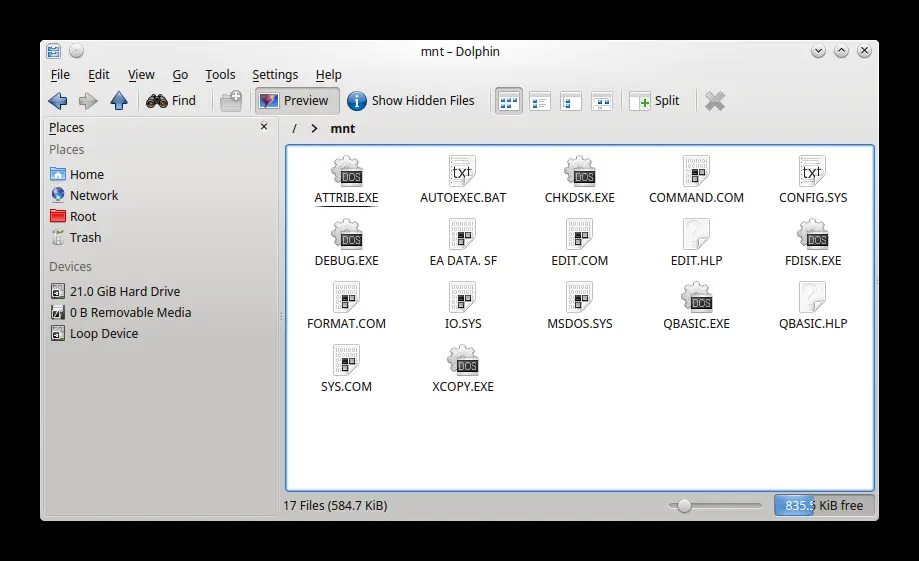Image resolution: width=919 pixels, height=561 pixels.
Task: Select the 21.0 GiB Hard Drive device
Action: 115,291
